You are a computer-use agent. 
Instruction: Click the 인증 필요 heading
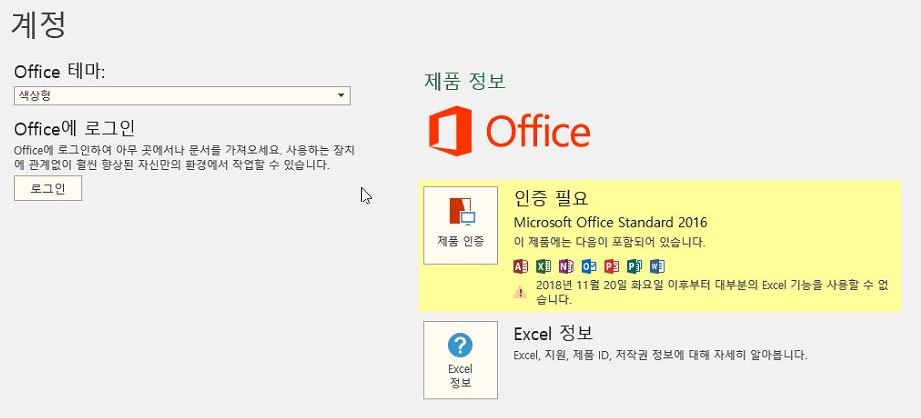point(551,198)
